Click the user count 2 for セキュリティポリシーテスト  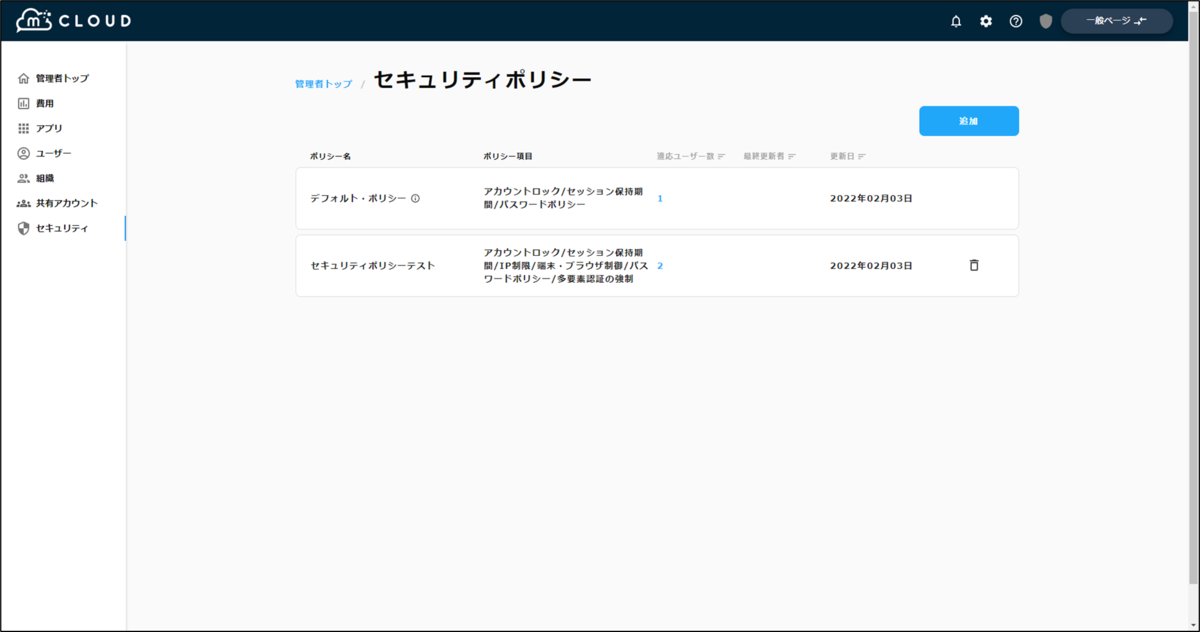660,266
